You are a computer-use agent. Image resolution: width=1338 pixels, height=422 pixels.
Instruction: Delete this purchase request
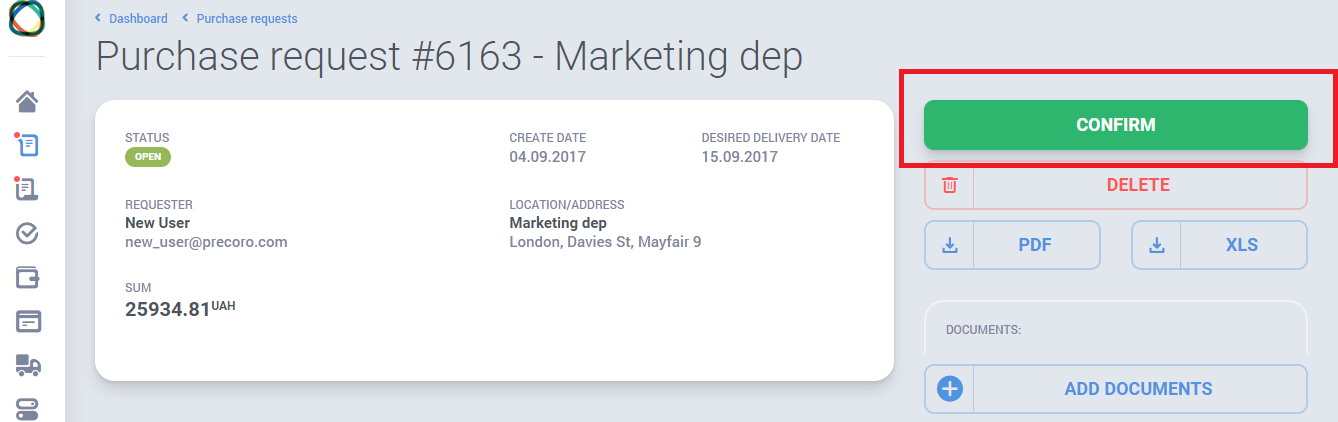point(1116,185)
